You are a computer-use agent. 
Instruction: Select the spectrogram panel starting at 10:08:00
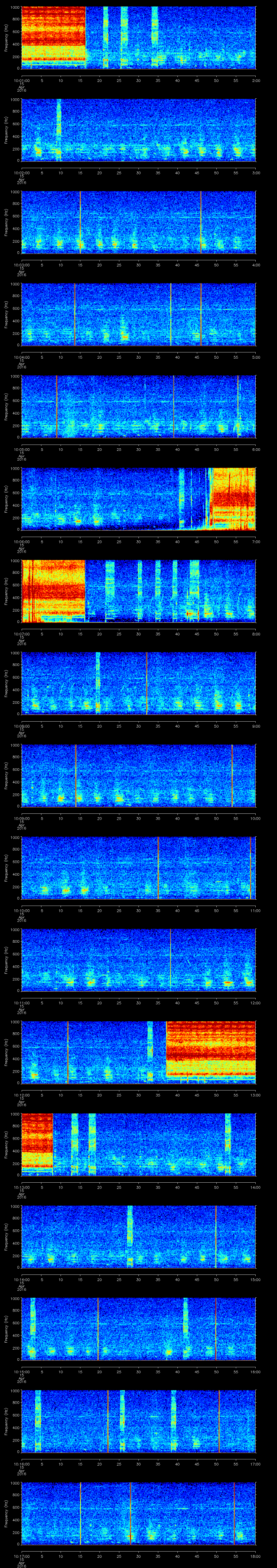click(138, 683)
